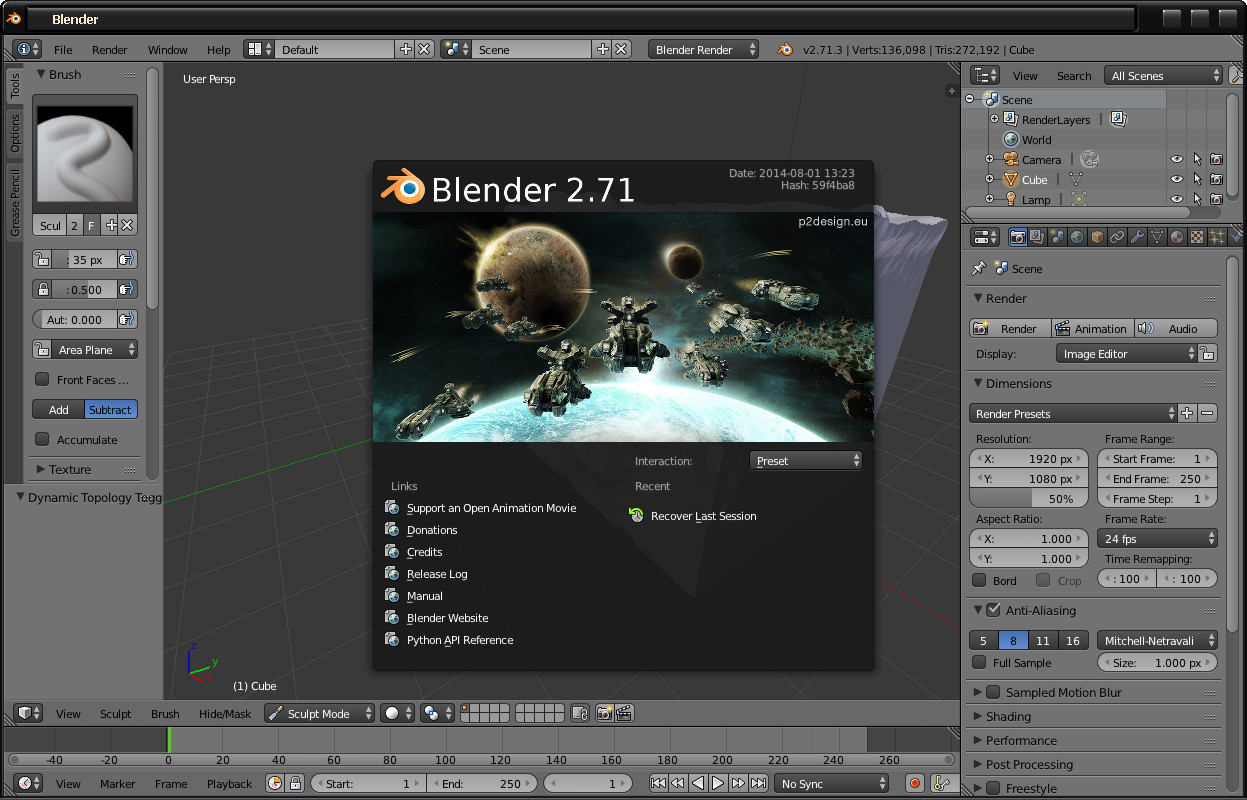This screenshot has height=800, width=1247.
Task: Open the Object properties tab cube icon
Action: pos(1097,237)
